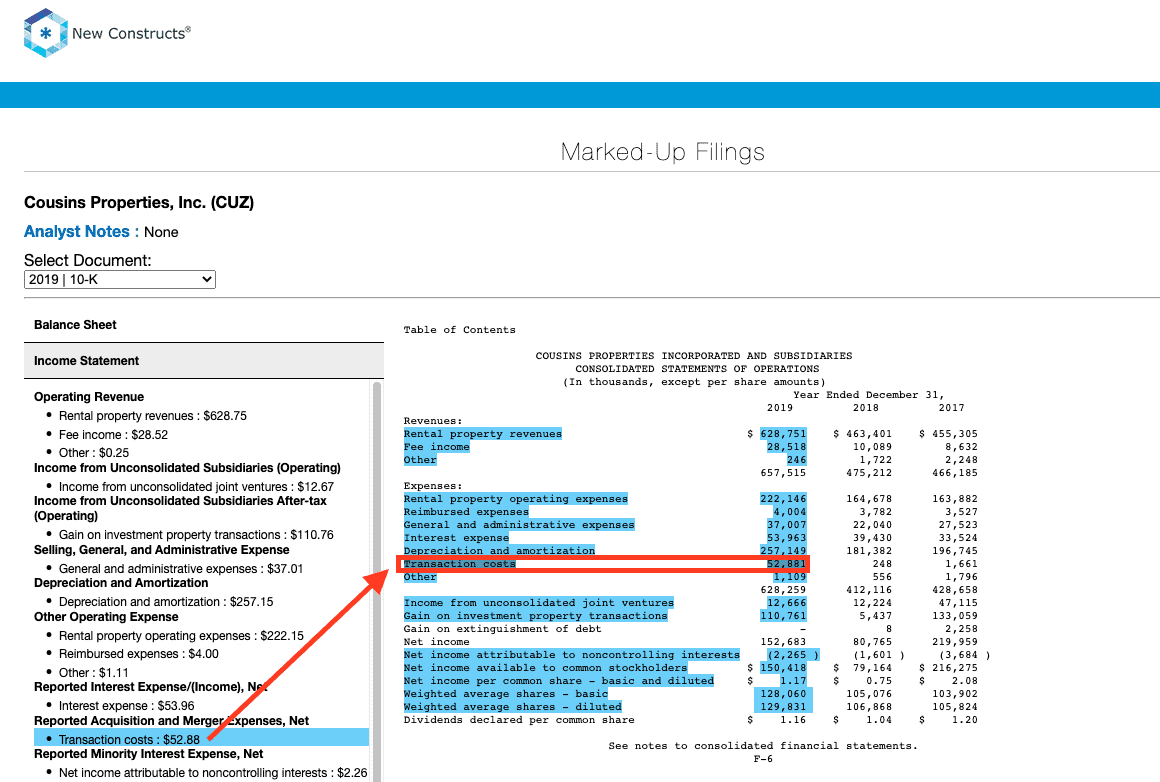Open the Select Document dropdown showing 2019 | 10-K

pyautogui.click(x=120, y=280)
